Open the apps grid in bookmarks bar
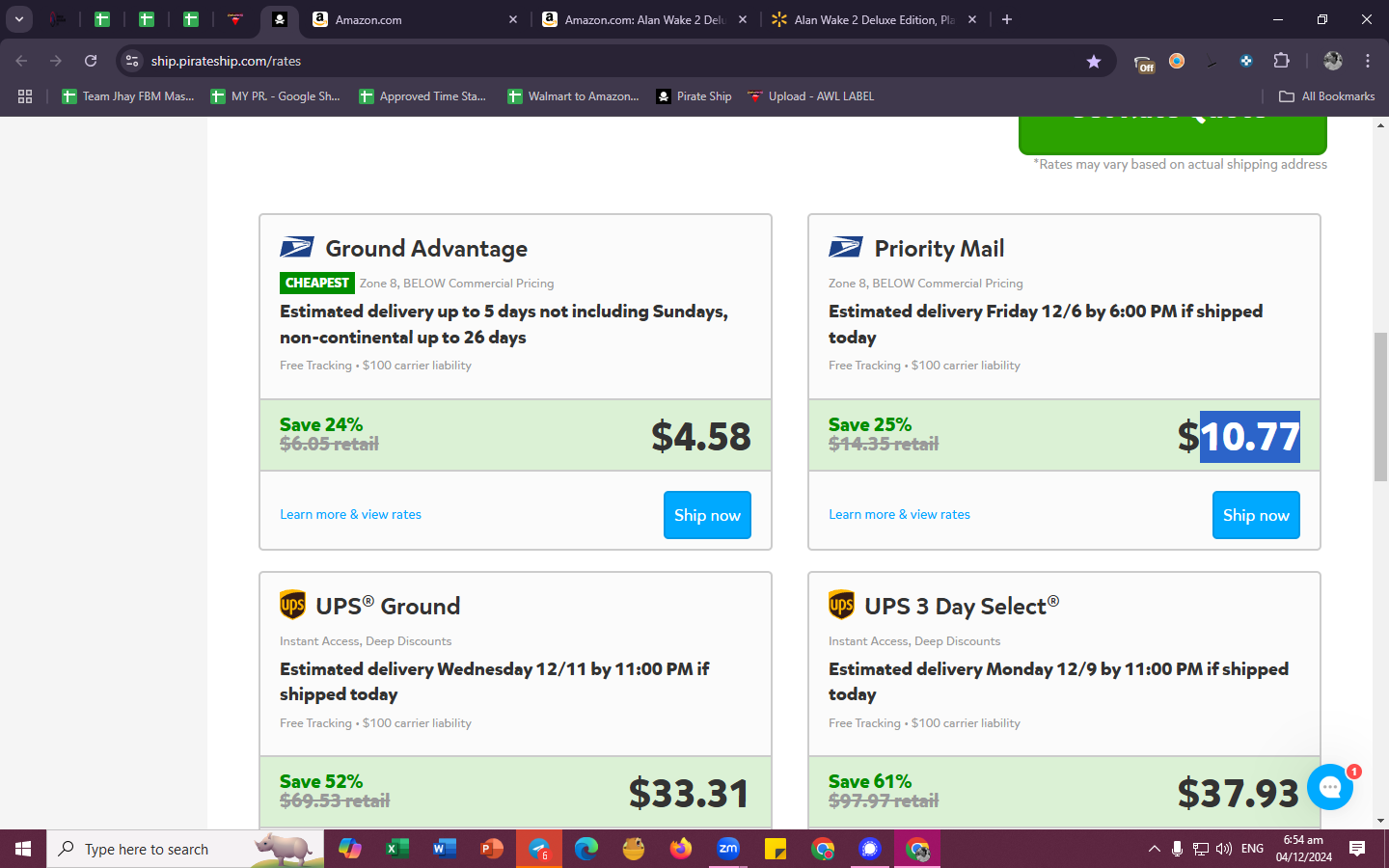 tap(25, 96)
